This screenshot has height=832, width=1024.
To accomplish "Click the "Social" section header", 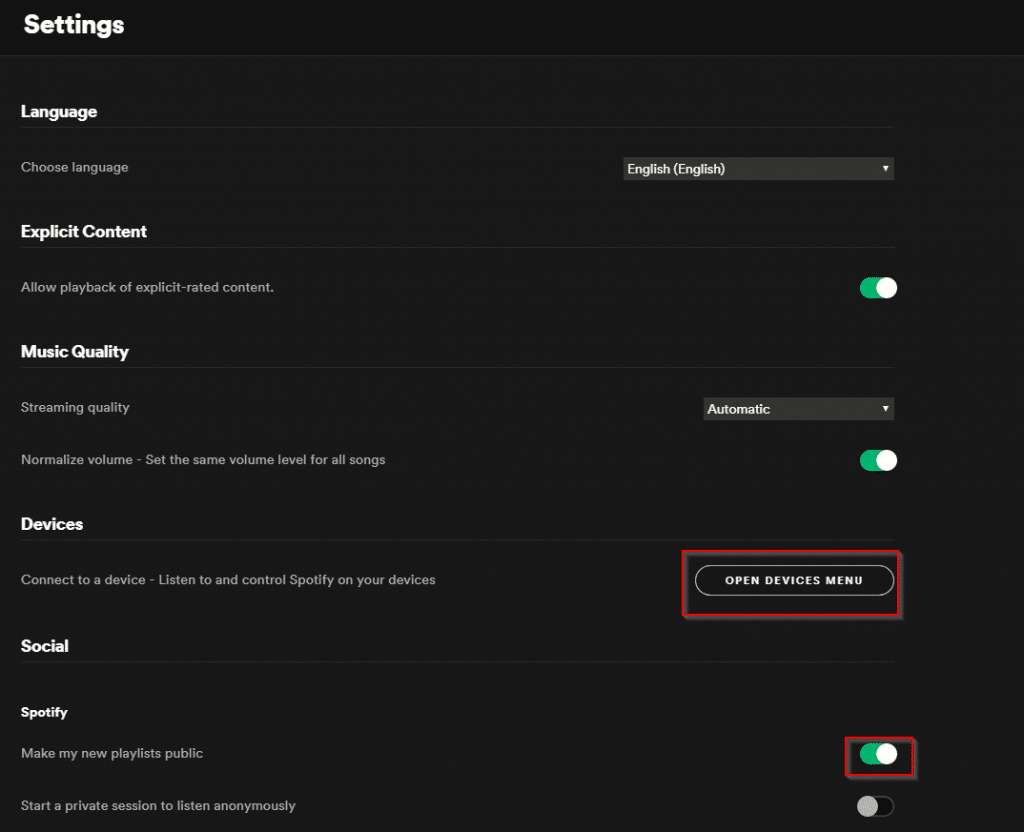I will coord(44,646).
